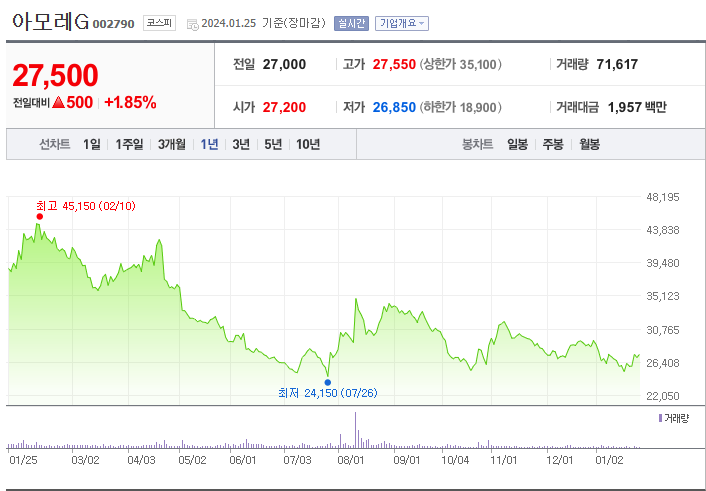Image resolution: width=706 pixels, height=491 pixels.
Task: Click the 11/01 date axis label
Action: tap(503, 460)
